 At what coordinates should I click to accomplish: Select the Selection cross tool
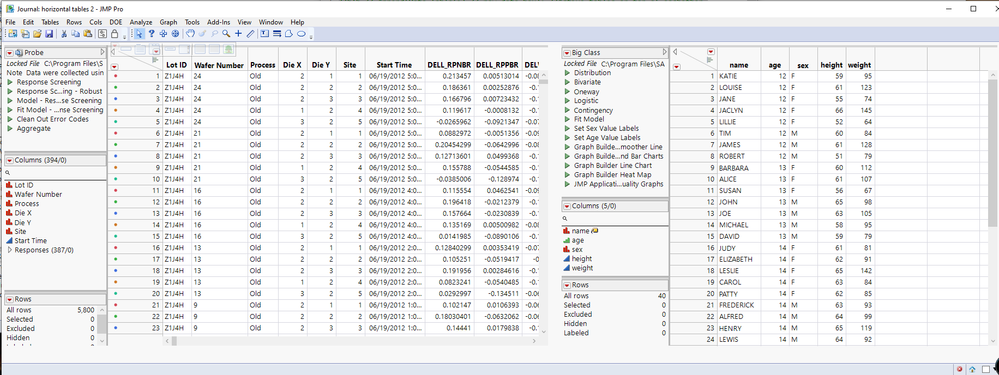coord(163,34)
